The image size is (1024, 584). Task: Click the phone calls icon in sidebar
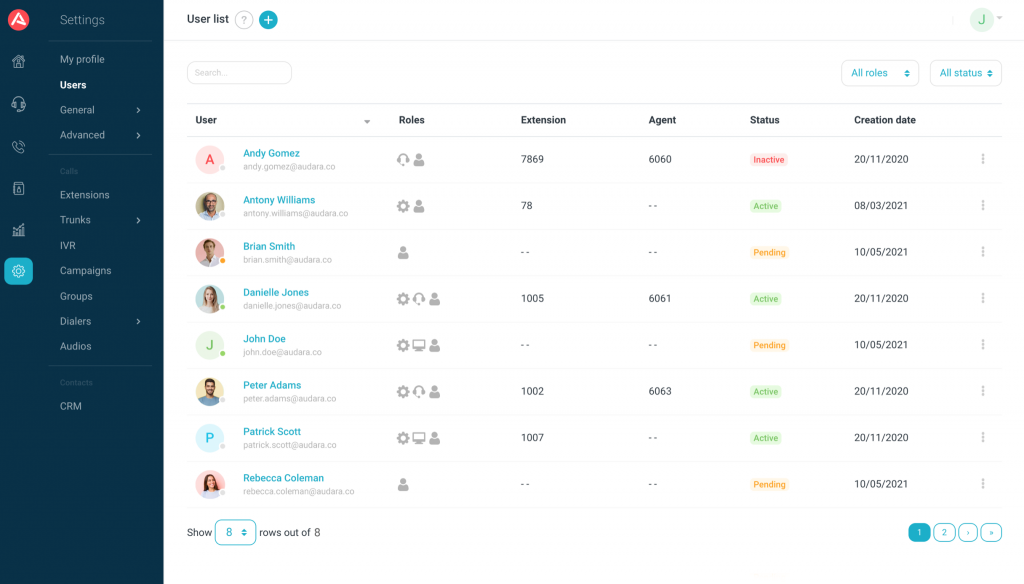(18, 147)
